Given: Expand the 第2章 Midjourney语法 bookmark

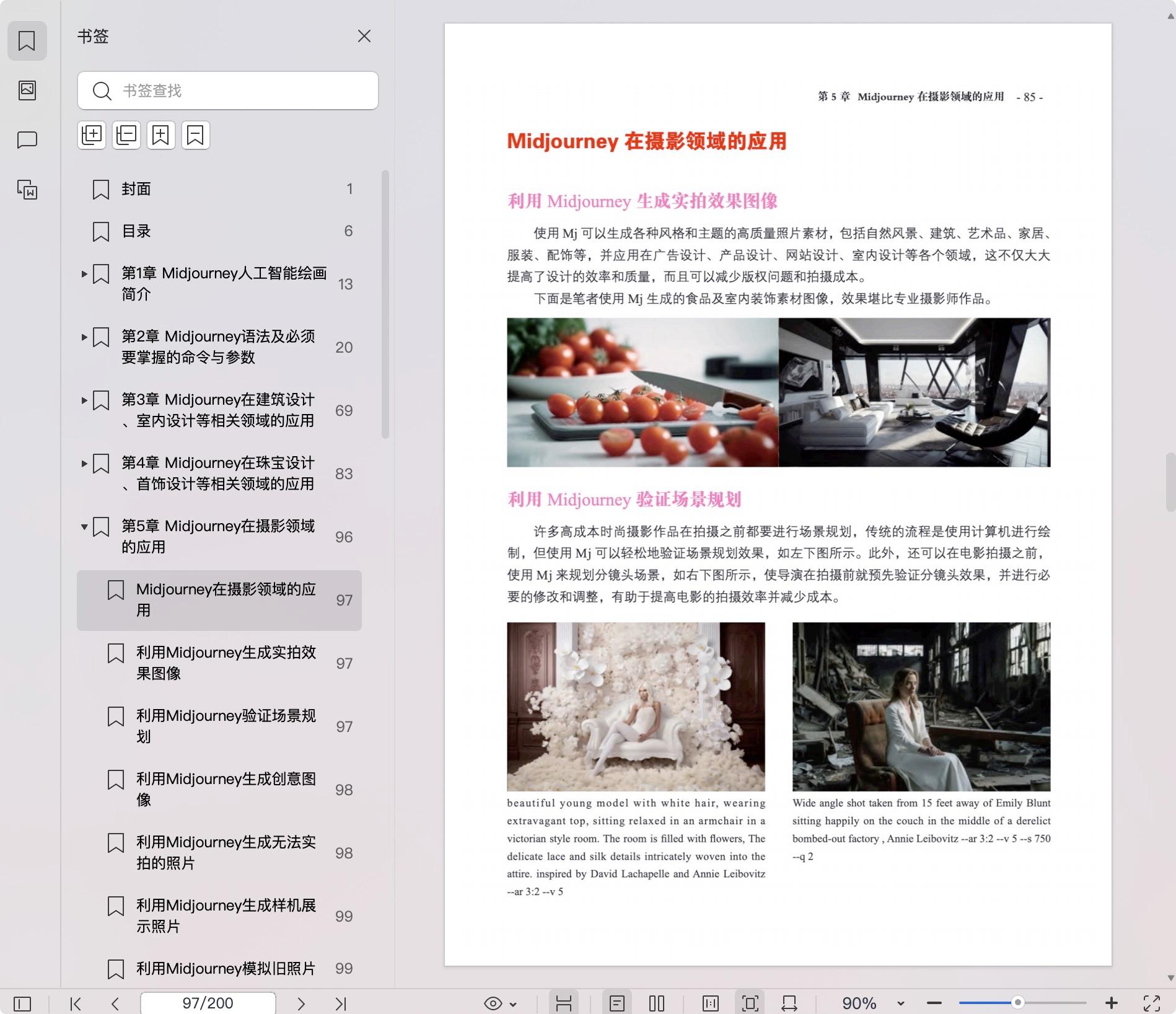Looking at the screenshot, I should click(x=84, y=337).
